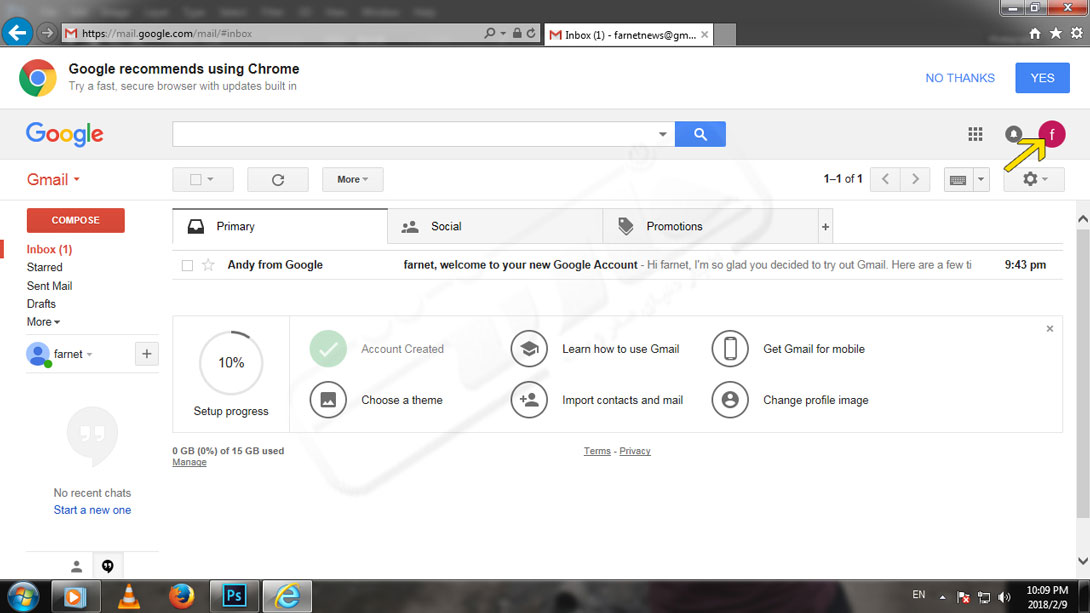Open the More actions dropdown
The image size is (1090, 613).
tap(352, 179)
